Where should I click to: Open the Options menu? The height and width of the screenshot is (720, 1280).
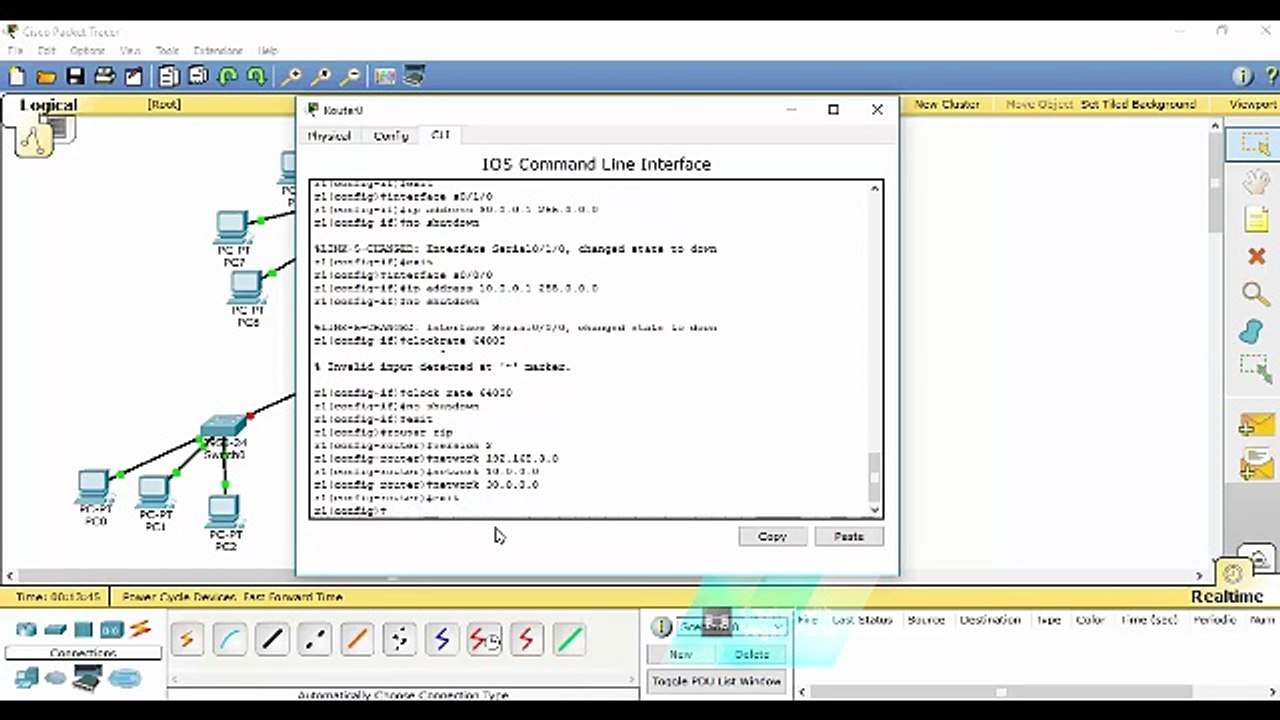pos(87,50)
